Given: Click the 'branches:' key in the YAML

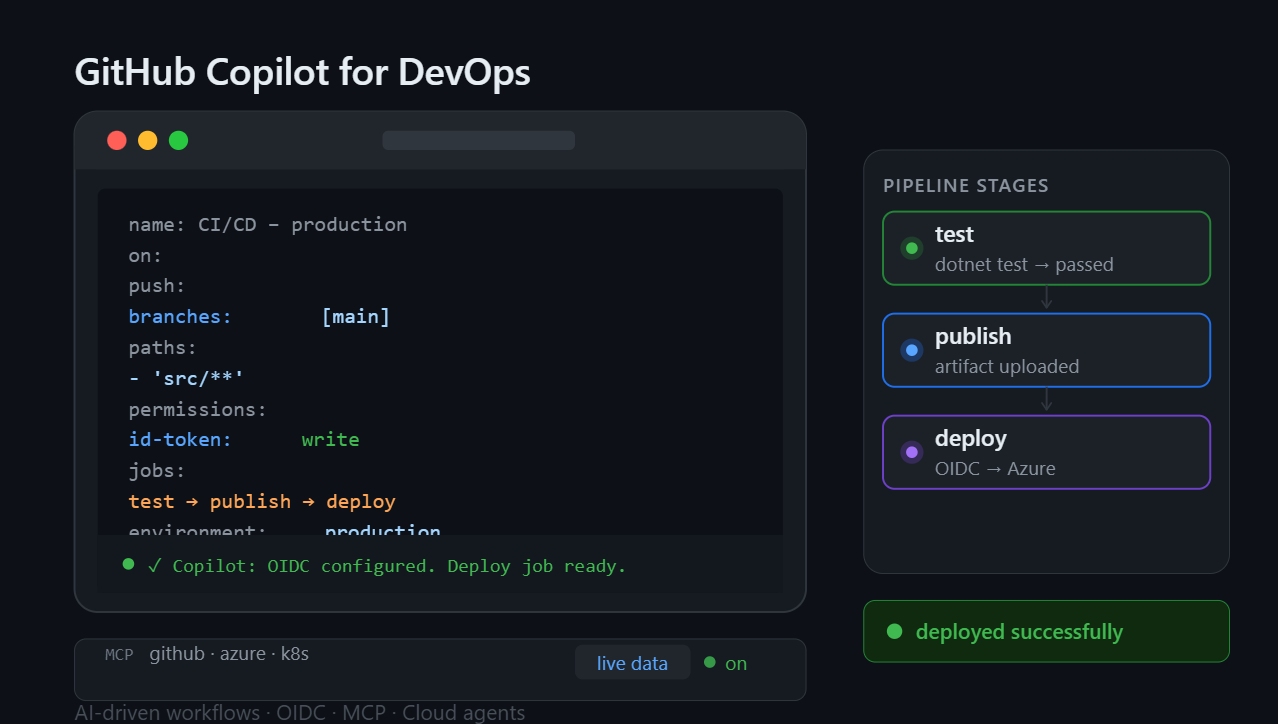Looking at the screenshot, I should coord(180,317).
